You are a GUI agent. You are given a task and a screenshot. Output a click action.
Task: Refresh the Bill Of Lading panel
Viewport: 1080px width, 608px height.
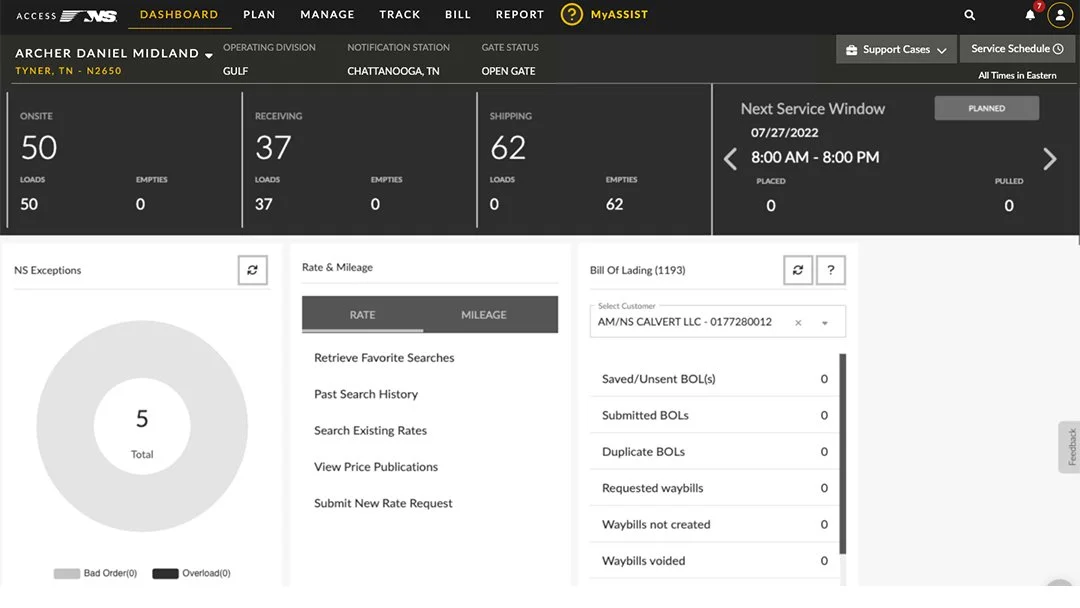tap(798, 270)
